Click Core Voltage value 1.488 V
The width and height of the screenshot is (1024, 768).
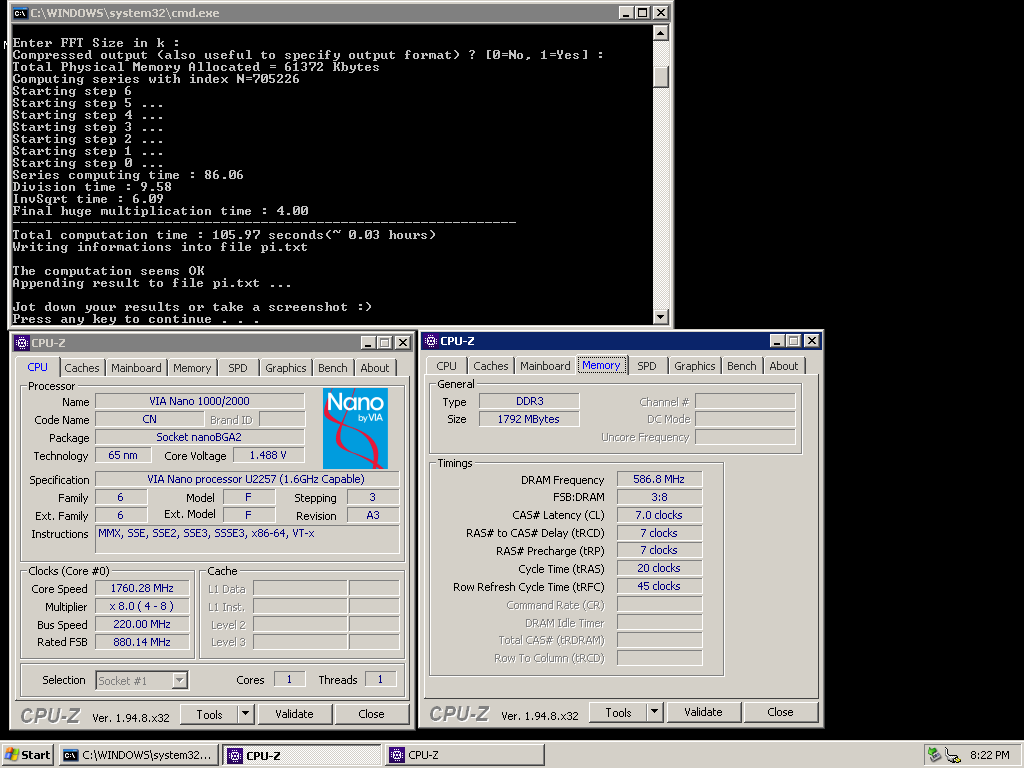pyautogui.click(x=268, y=455)
